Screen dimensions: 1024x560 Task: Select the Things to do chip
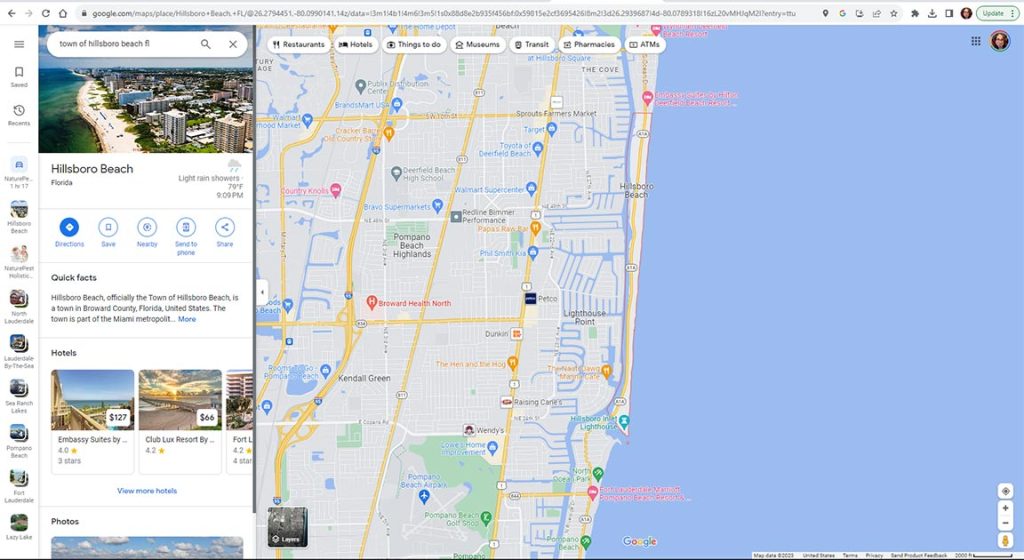pyautogui.click(x=414, y=44)
